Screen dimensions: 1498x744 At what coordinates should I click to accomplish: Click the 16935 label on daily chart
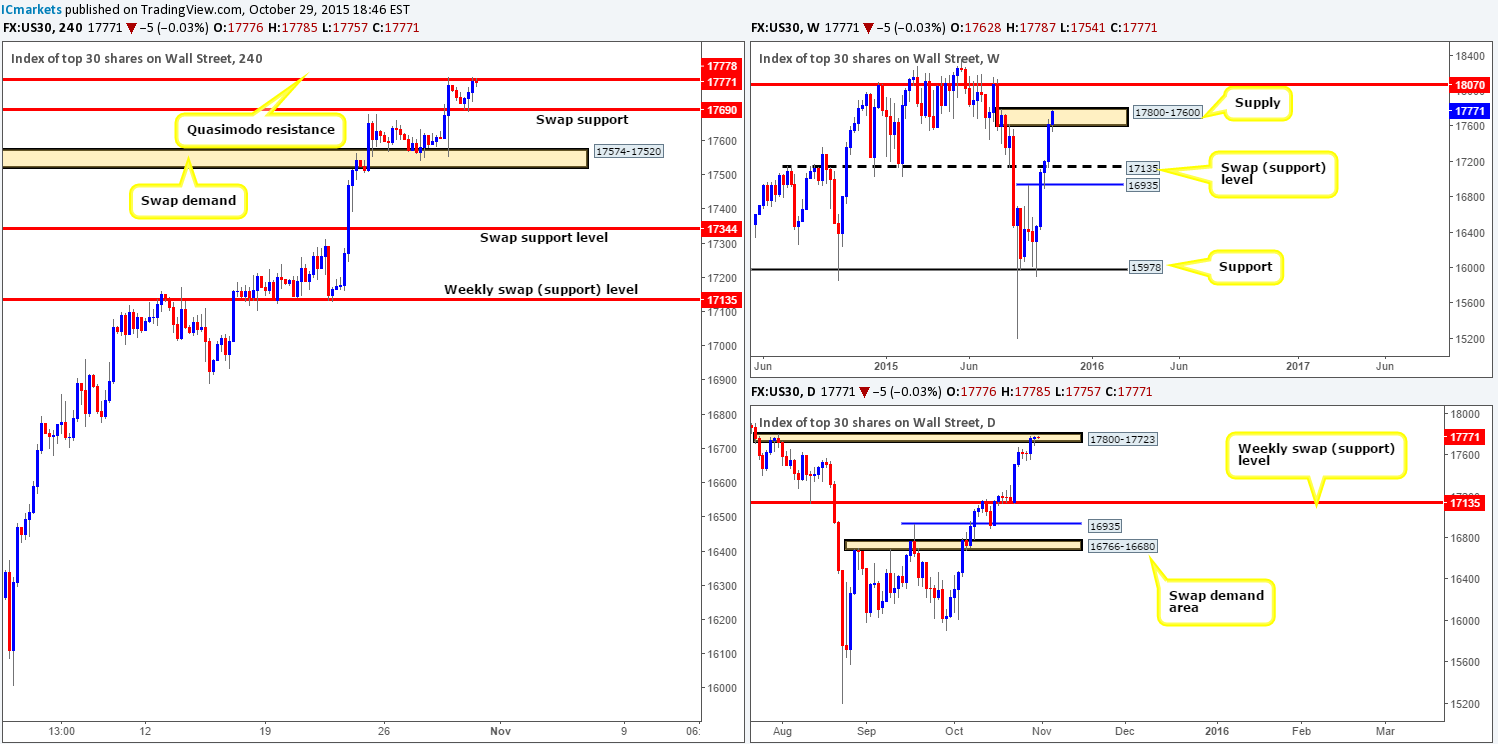1106,524
